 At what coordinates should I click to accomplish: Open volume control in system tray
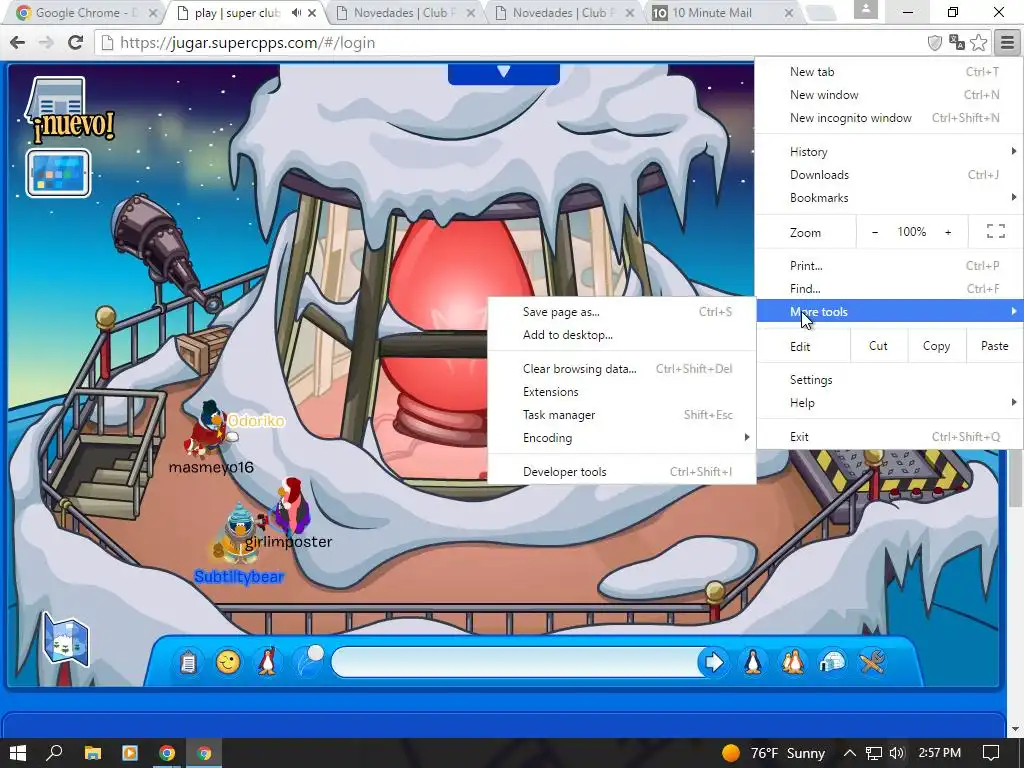tap(897, 753)
